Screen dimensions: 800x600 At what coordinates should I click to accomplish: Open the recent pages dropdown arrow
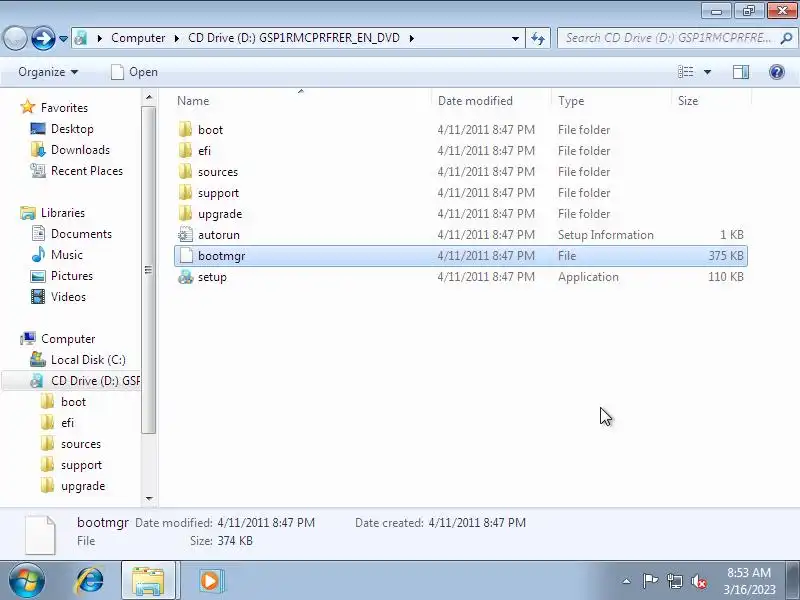(63, 38)
